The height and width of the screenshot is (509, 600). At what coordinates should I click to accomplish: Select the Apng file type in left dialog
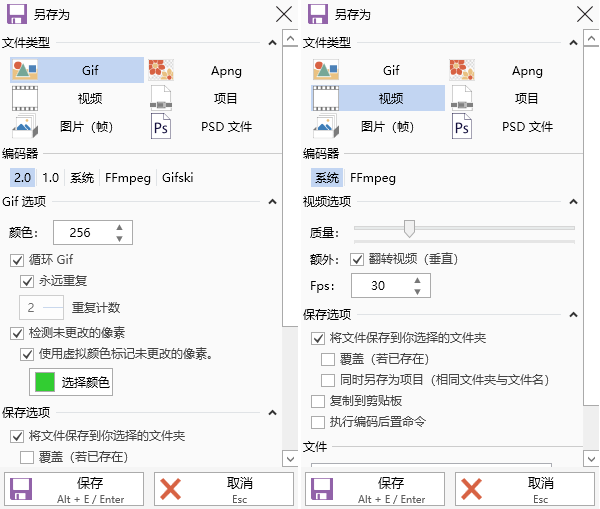tap(214, 70)
